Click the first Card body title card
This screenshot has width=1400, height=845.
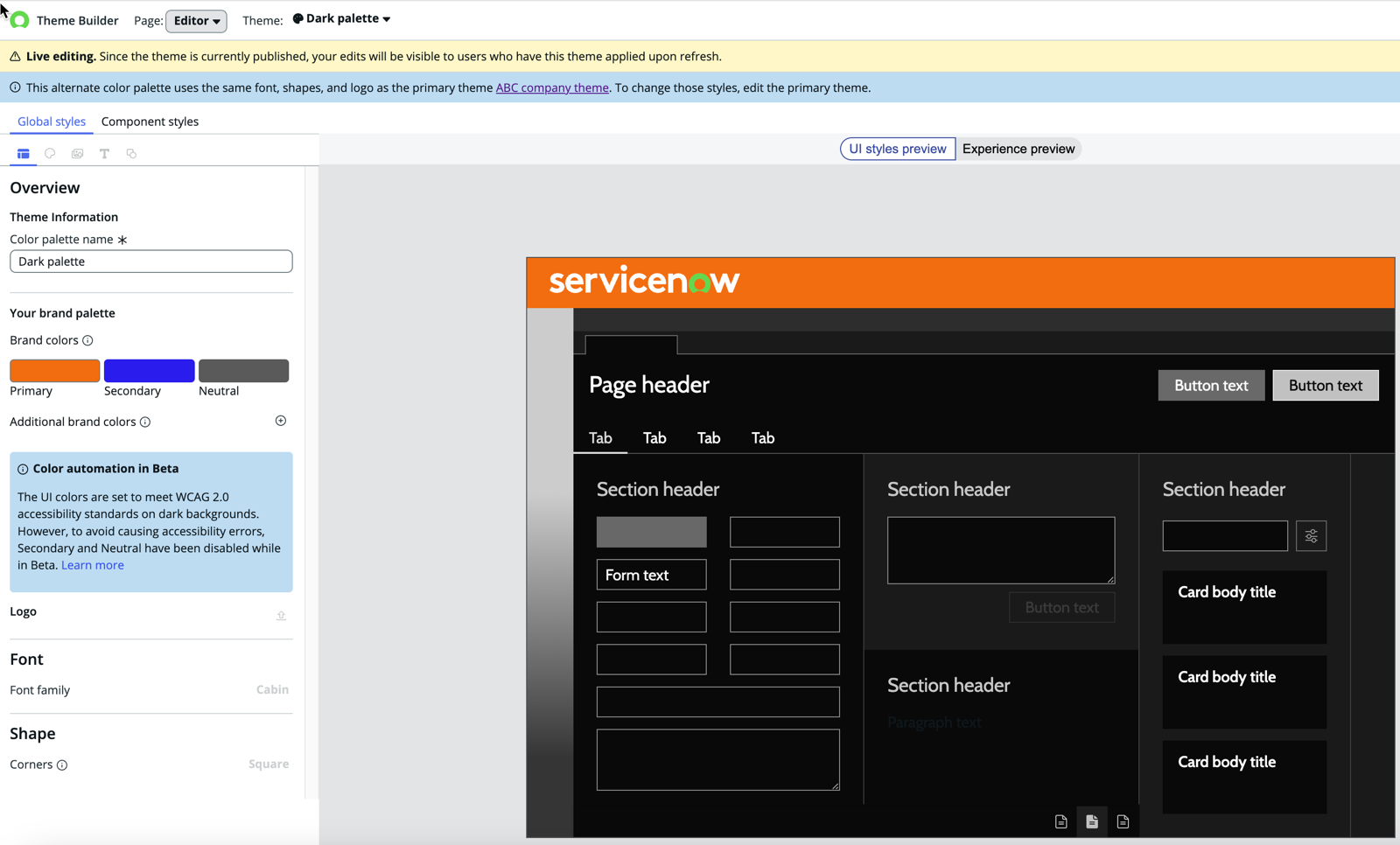click(1244, 608)
